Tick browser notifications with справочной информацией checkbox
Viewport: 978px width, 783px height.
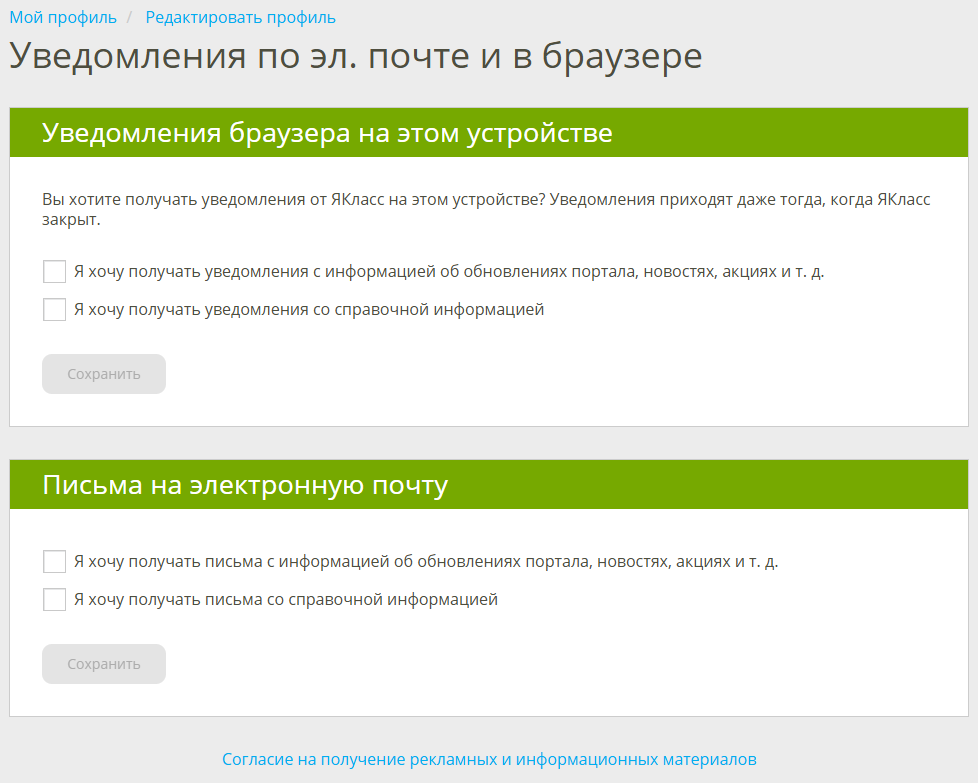tap(54, 309)
